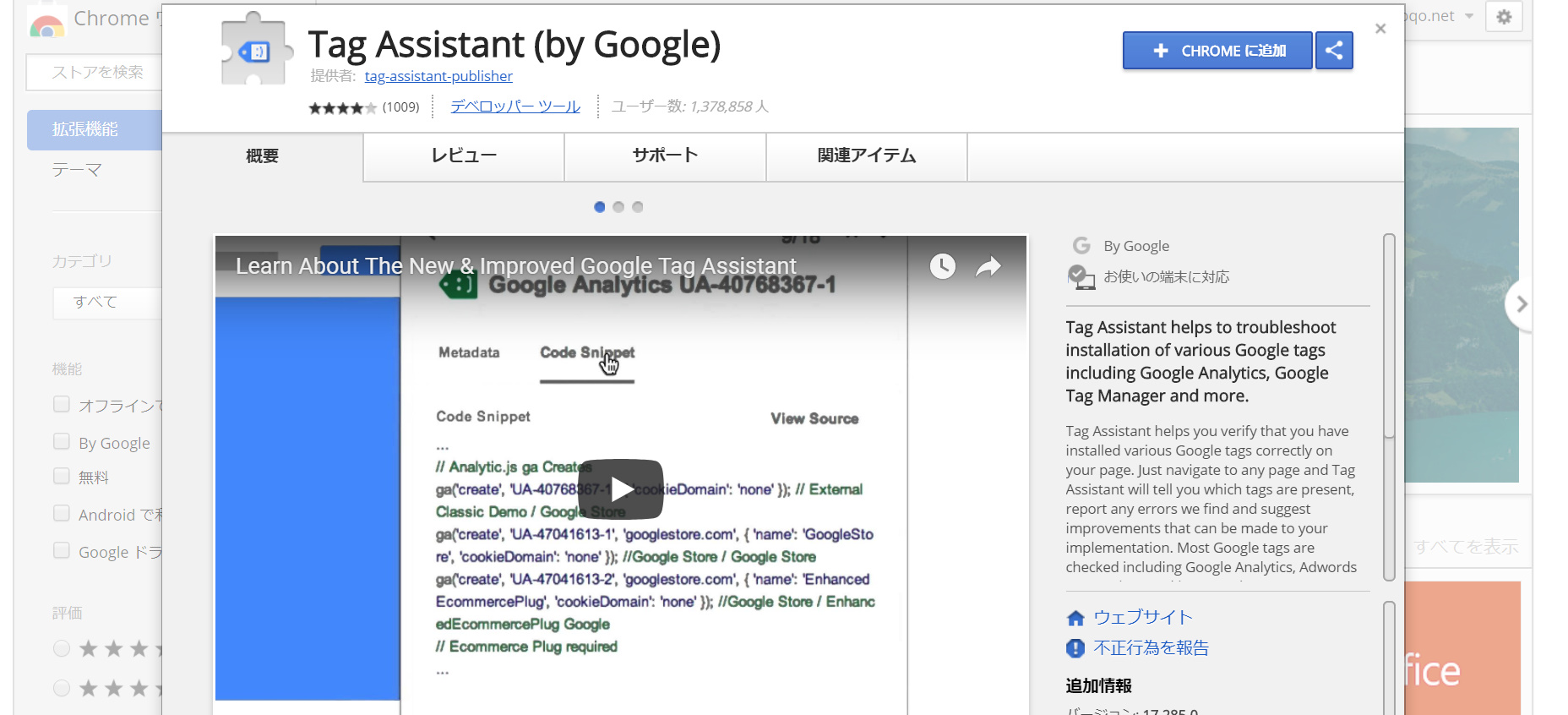The width and height of the screenshot is (1568, 715).
Task: Click the next arrow on the right edge
Action: [1521, 304]
